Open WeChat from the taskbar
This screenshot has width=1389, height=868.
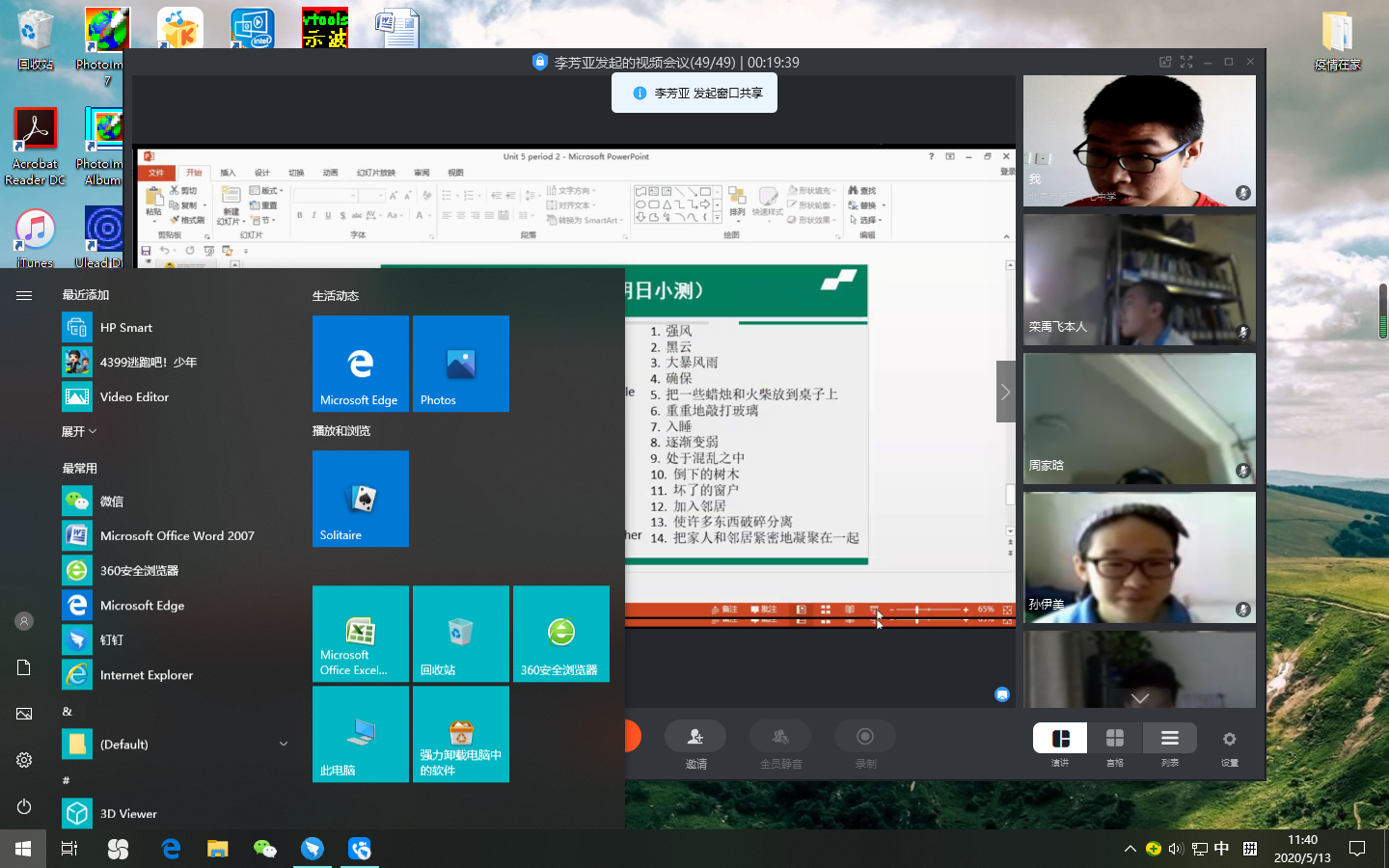click(x=264, y=849)
